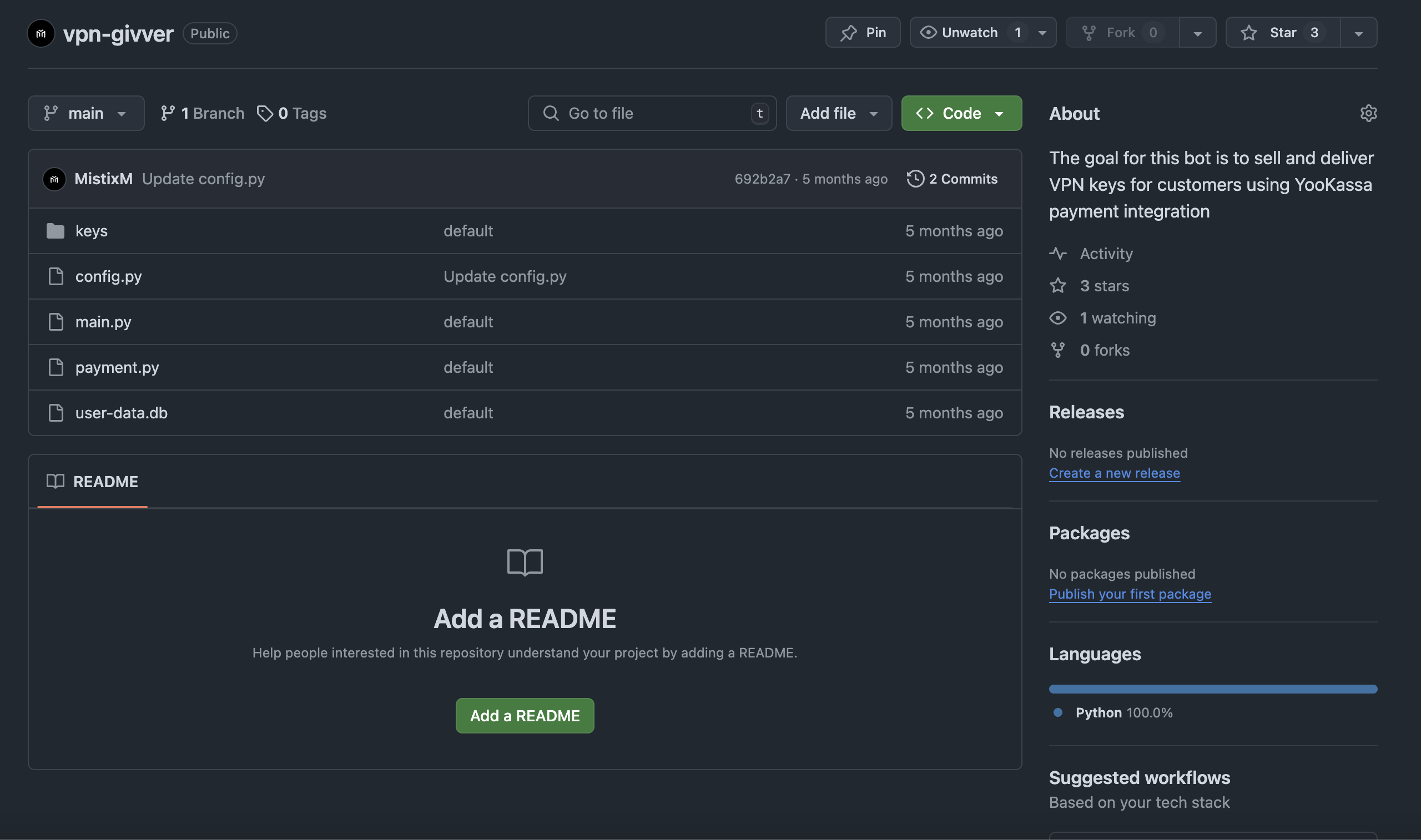Screen dimensions: 1421x840
Task: Click the MistixM avatar in commit row
Action: point(54,179)
